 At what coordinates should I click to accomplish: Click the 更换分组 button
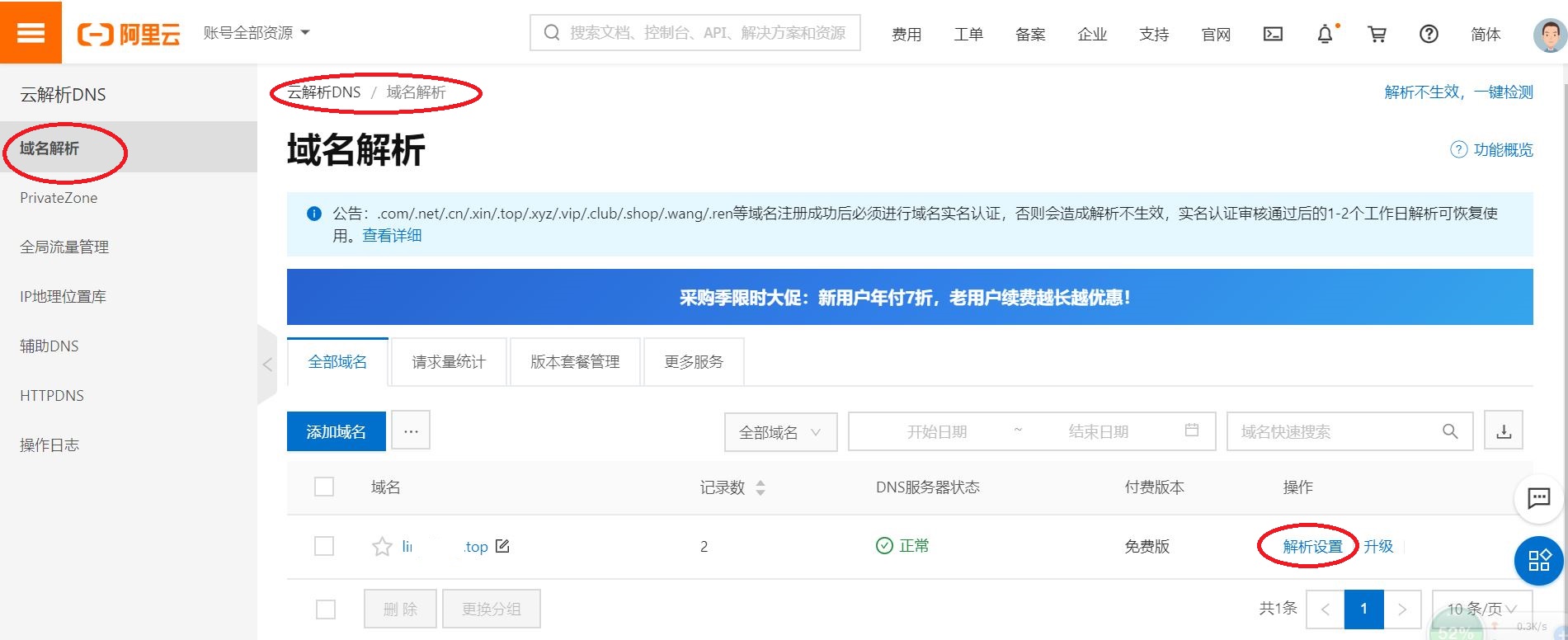[x=492, y=609]
